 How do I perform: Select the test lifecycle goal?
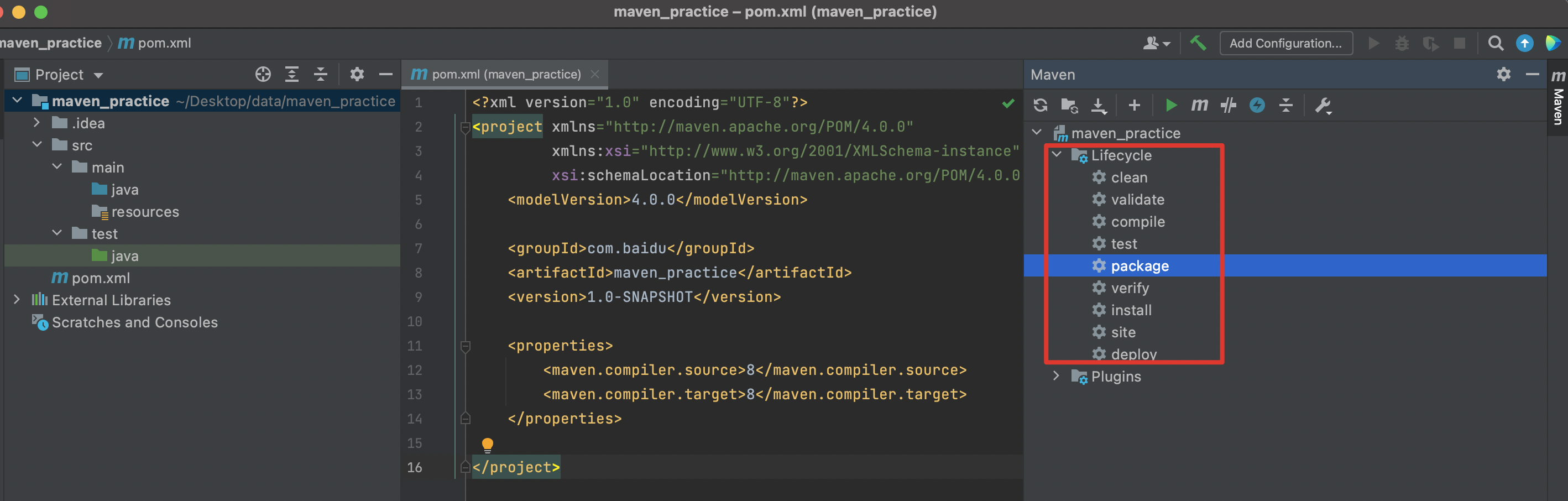pos(1123,243)
